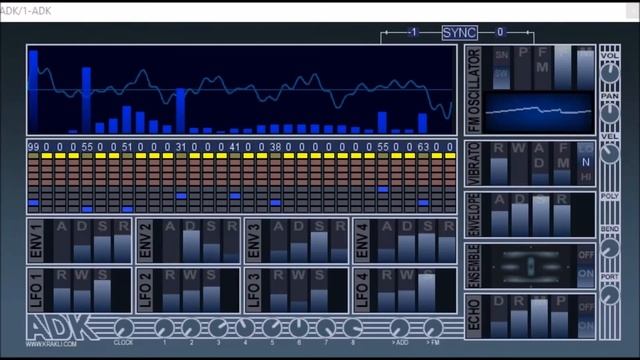Click Envelope panel D slider

click(x=520, y=215)
